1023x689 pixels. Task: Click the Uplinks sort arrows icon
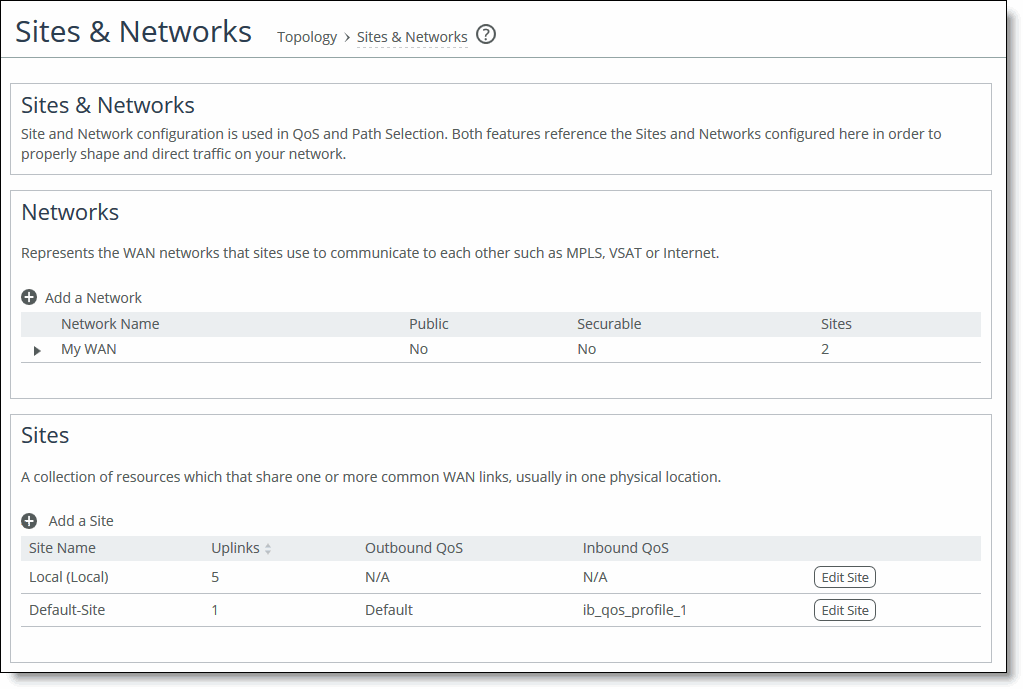(x=268, y=549)
